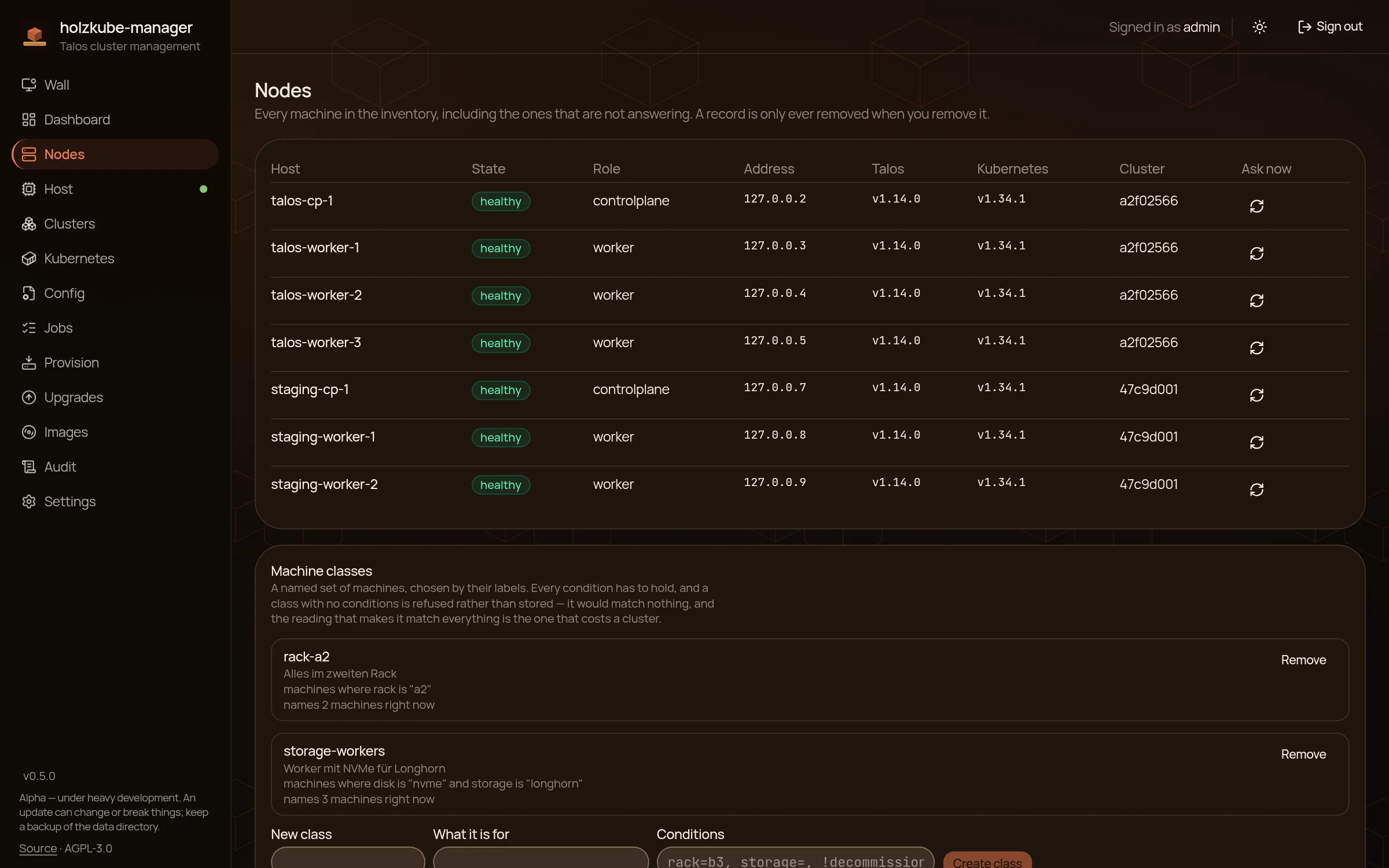
Task: Click the staging-worker-2 host name
Action: 324,484
